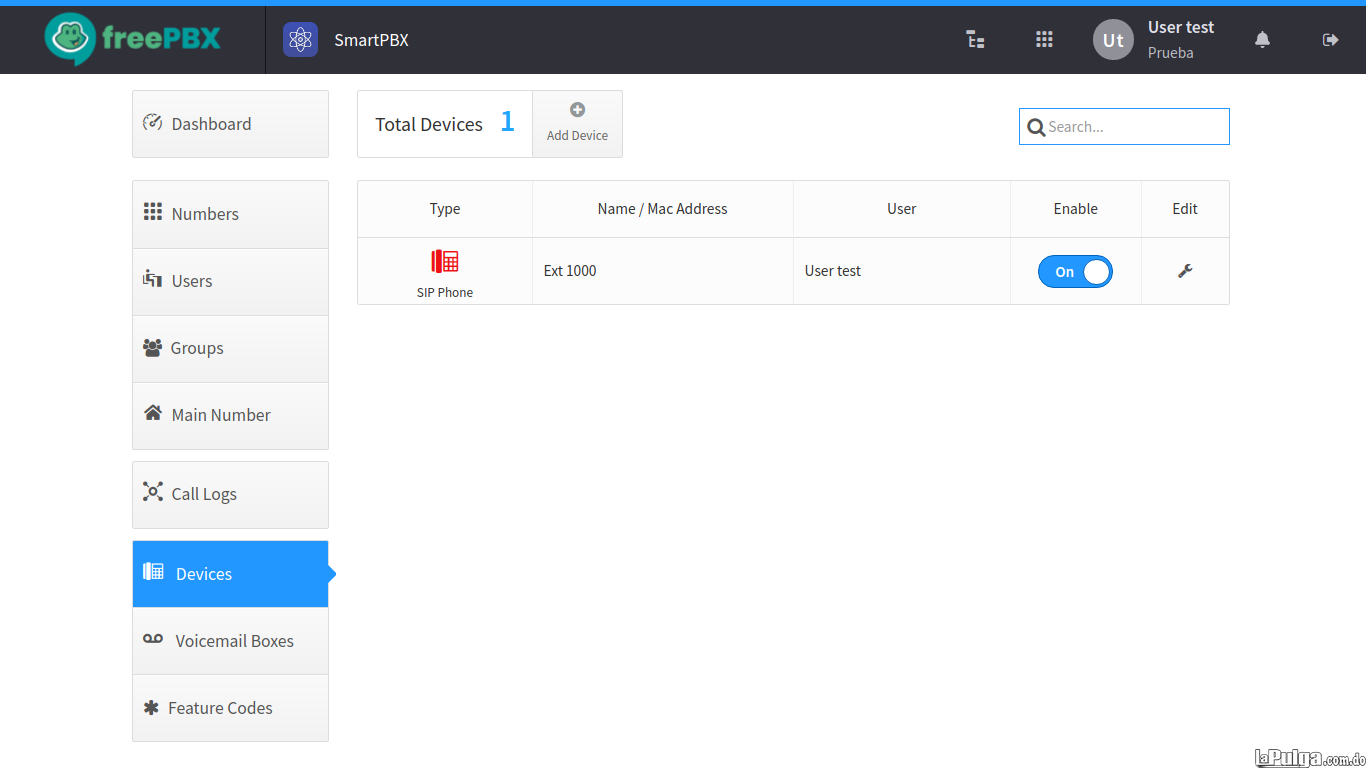Select the Devices menu entry
This screenshot has height=768, width=1366.
coord(230,574)
